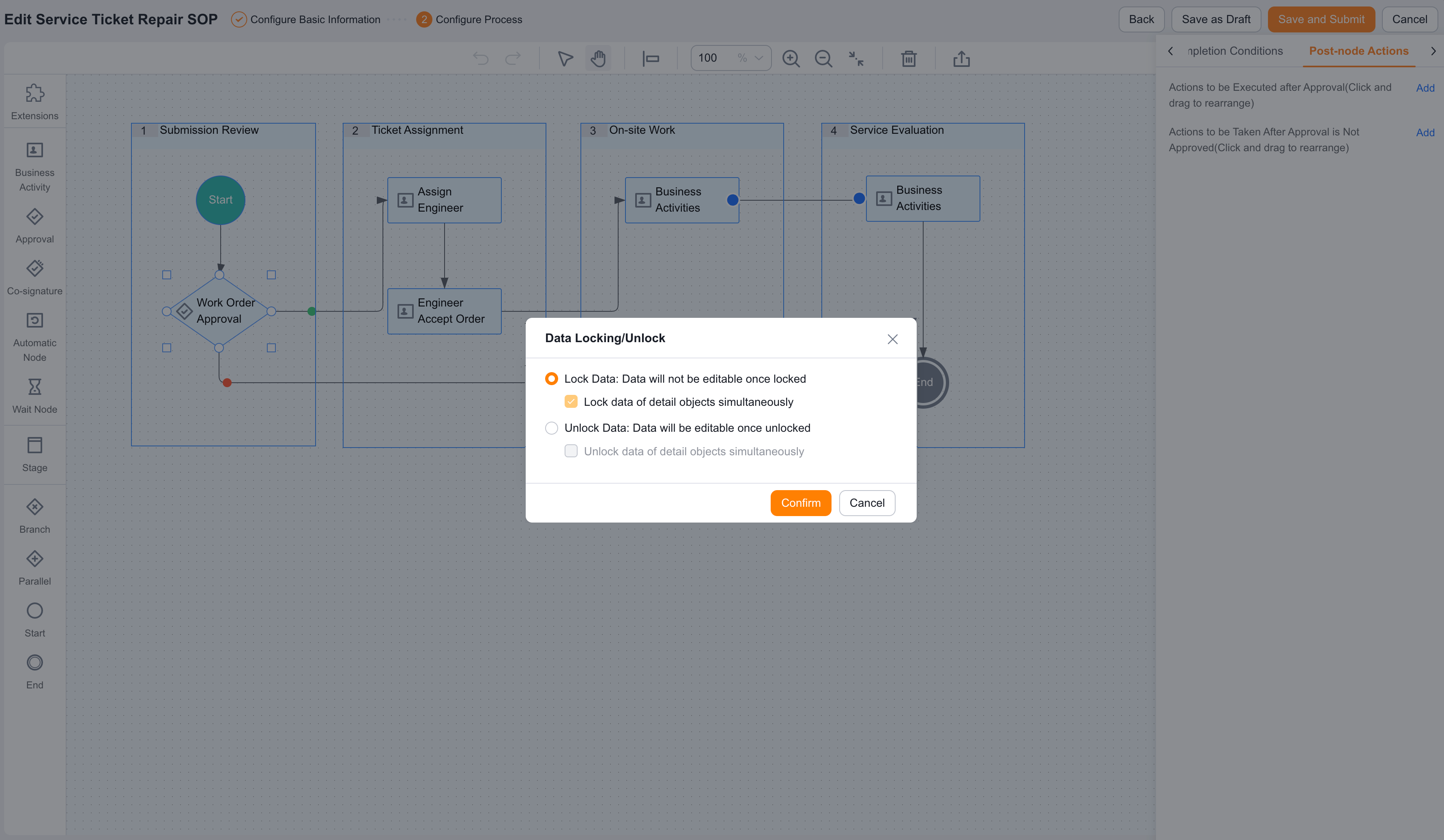Click the align left toolbar icon
Viewport: 1444px width, 840px height.
(x=650, y=58)
